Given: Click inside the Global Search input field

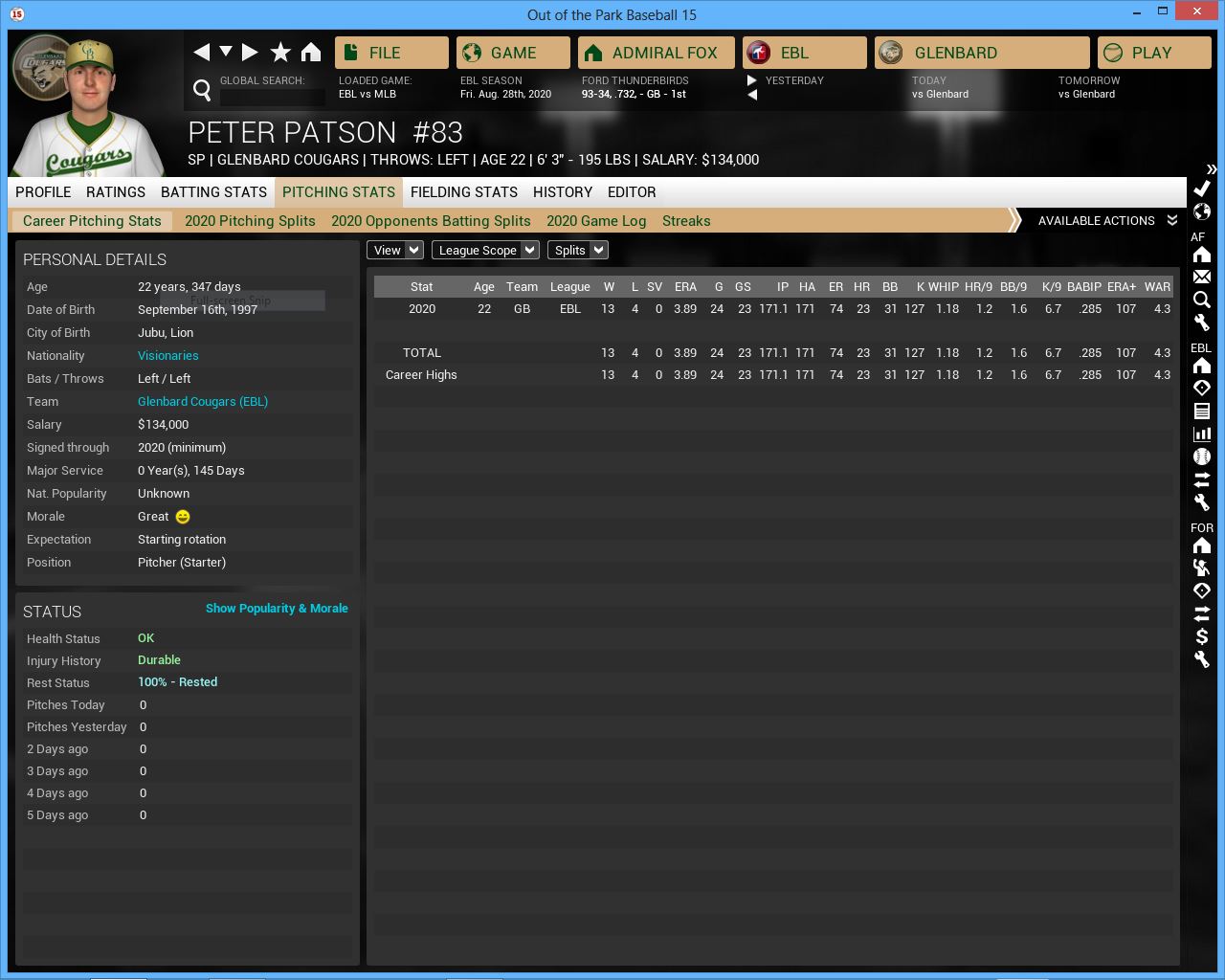Looking at the screenshot, I should pyautogui.click(x=273, y=97).
